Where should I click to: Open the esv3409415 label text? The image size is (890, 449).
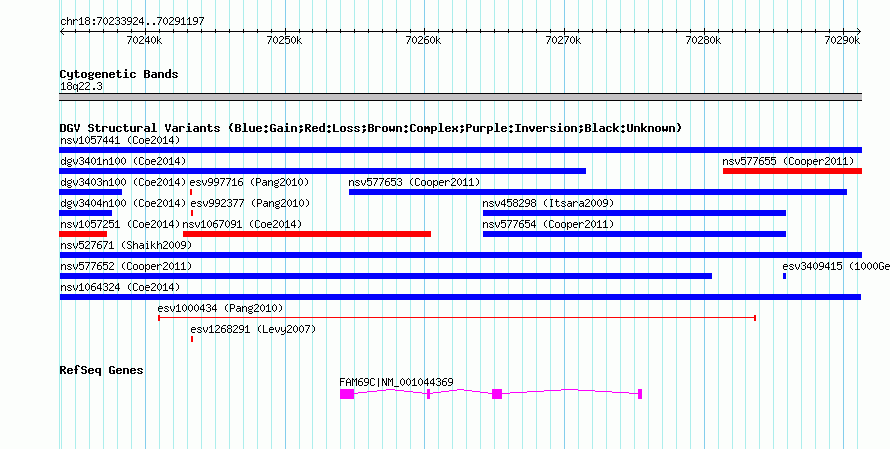point(836,266)
